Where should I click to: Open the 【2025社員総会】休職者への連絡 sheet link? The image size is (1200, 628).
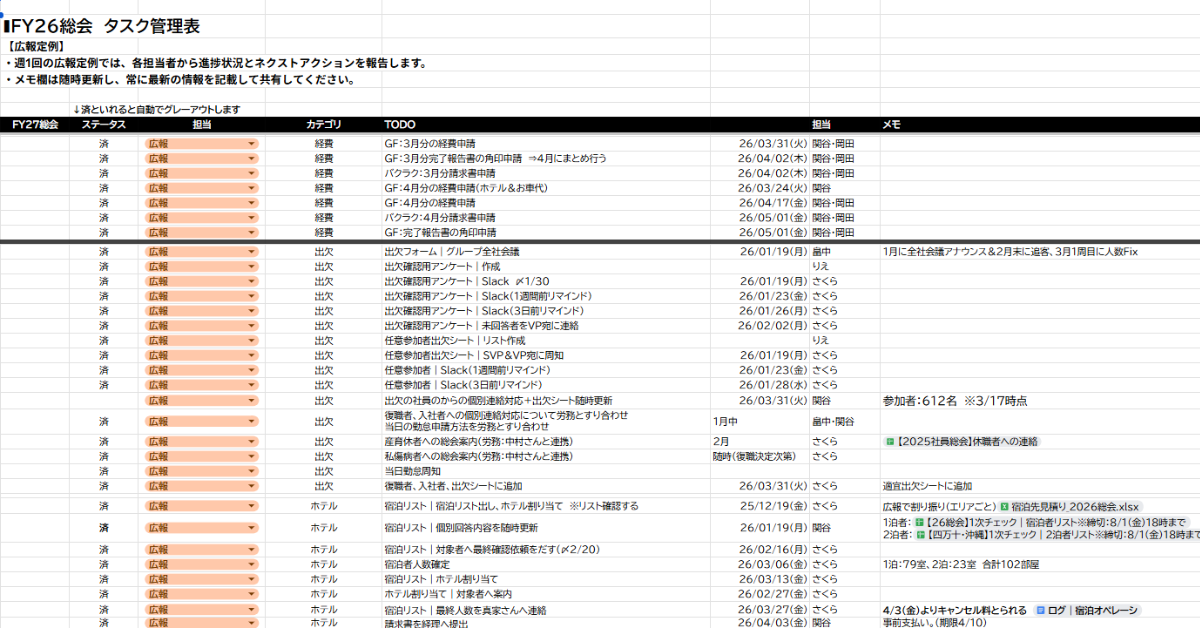click(x=961, y=441)
